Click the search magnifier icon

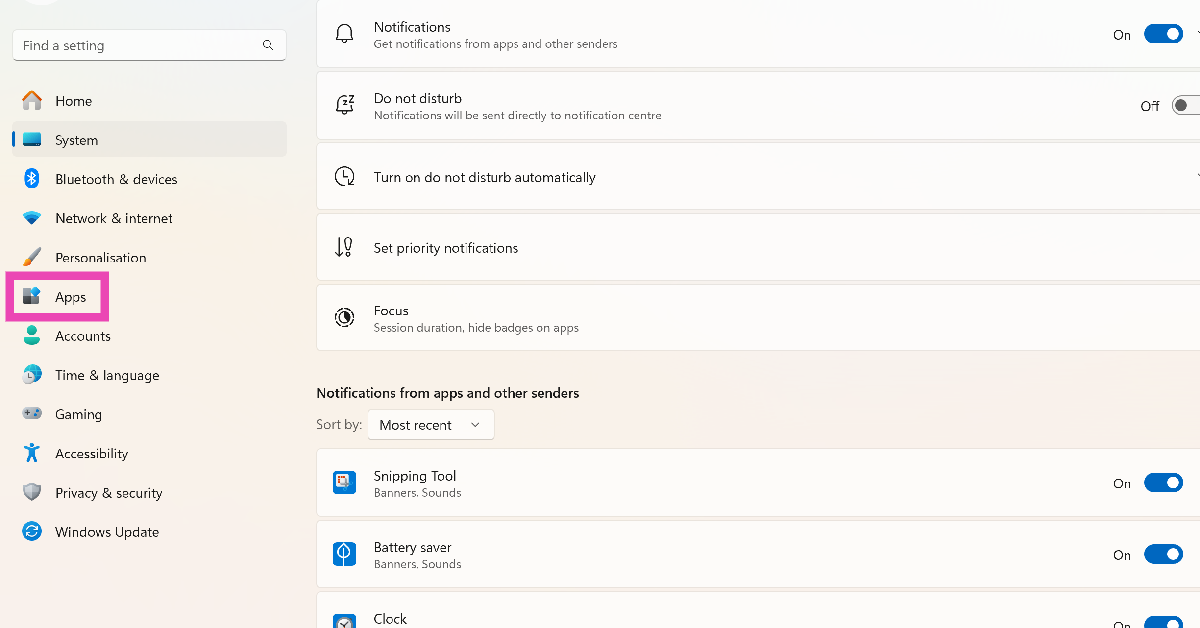(x=268, y=45)
